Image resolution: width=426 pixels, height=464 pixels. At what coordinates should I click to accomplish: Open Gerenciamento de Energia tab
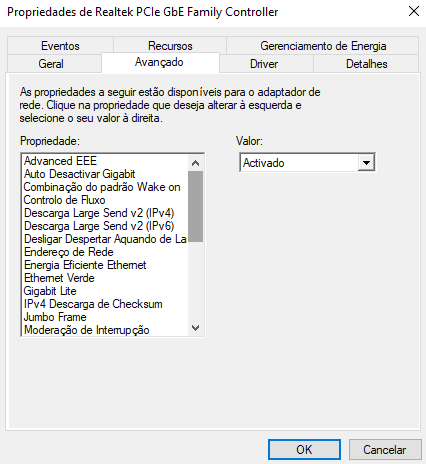point(323,46)
